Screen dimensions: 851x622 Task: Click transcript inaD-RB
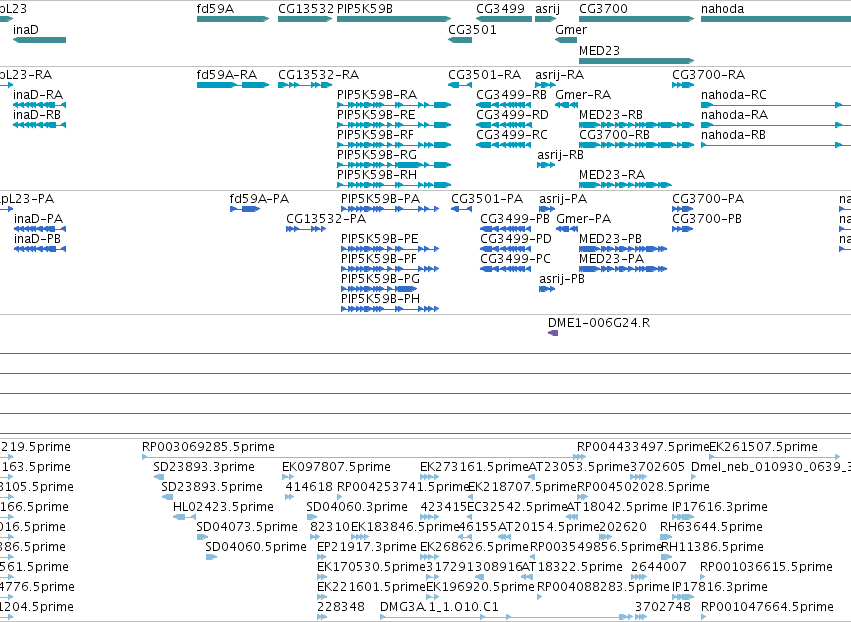tap(40, 125)
